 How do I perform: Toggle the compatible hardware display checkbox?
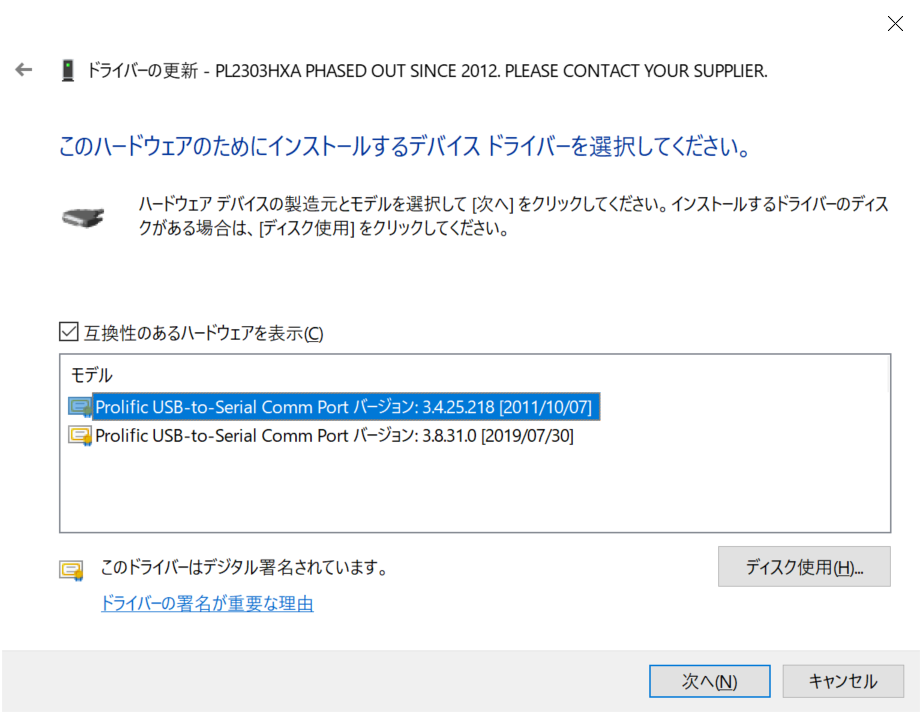tap(68, 331)
